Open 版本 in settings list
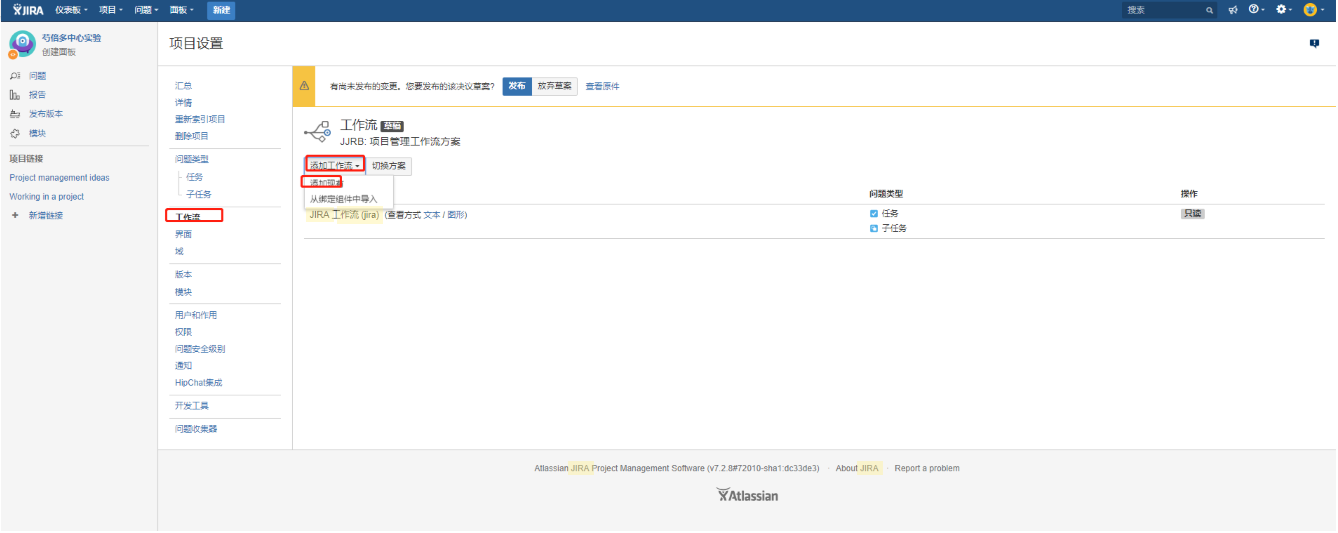 tap(183, 275)
